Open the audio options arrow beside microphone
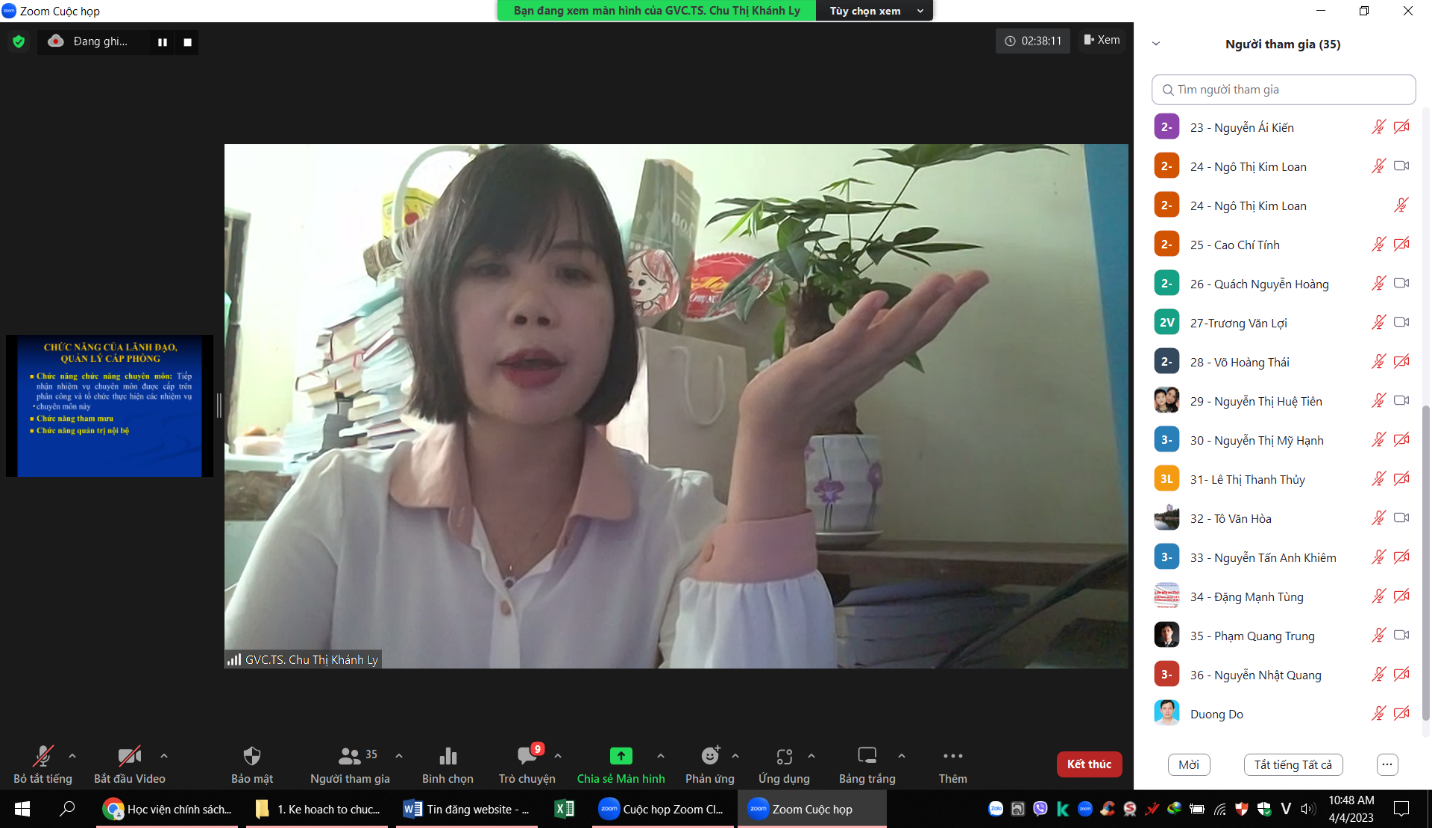The width and height of the screenshot is (1432, 828). 72,756
